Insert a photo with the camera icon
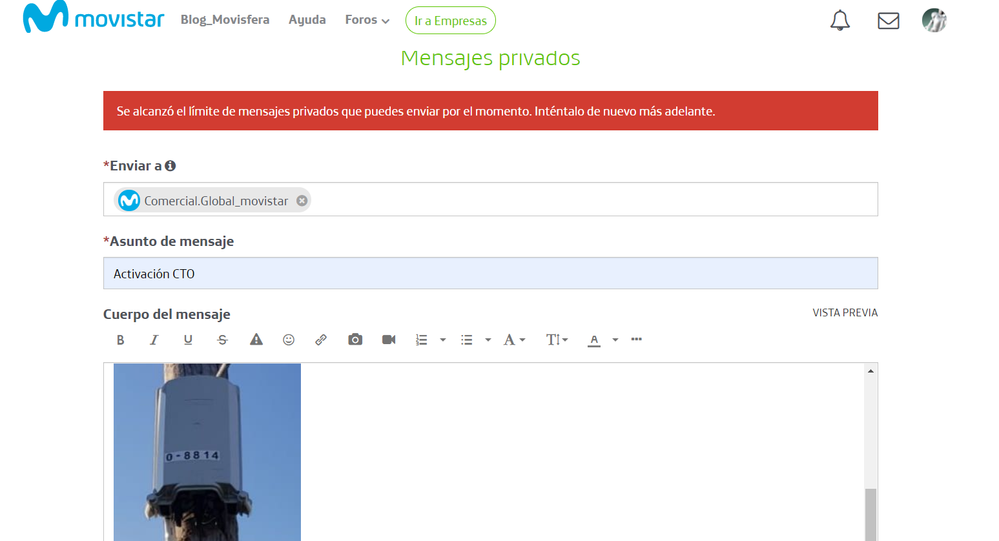The width and height of the screenshot is (999, 541). pyautogui.click(x=355, y=340)
